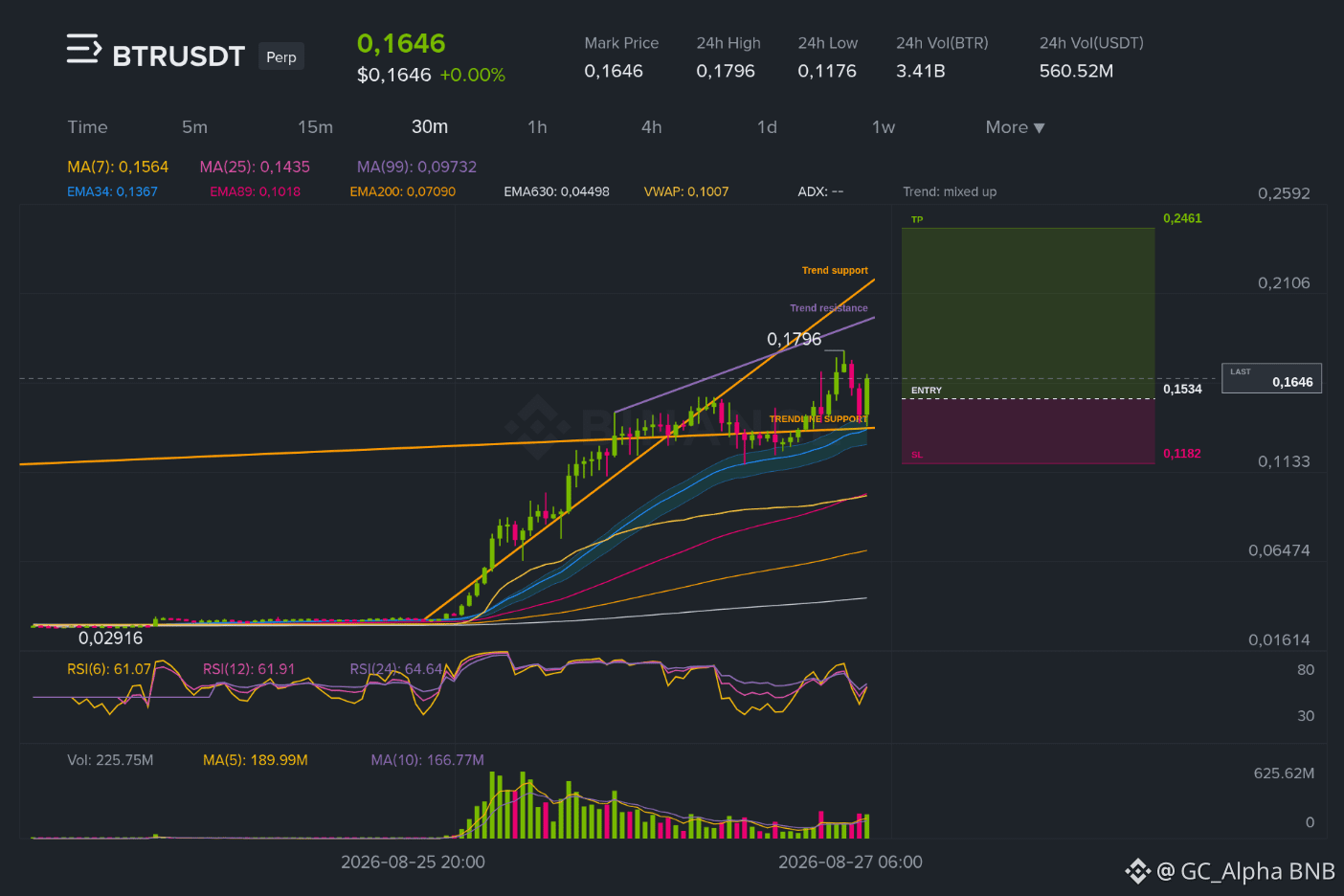
Task: Click the TP price 0,2461
Action: pos(1182,218)
